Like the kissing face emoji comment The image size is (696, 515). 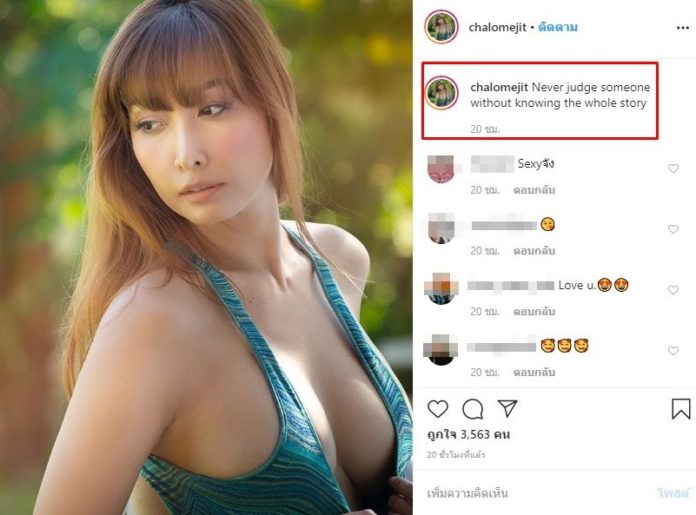point(673,229)
